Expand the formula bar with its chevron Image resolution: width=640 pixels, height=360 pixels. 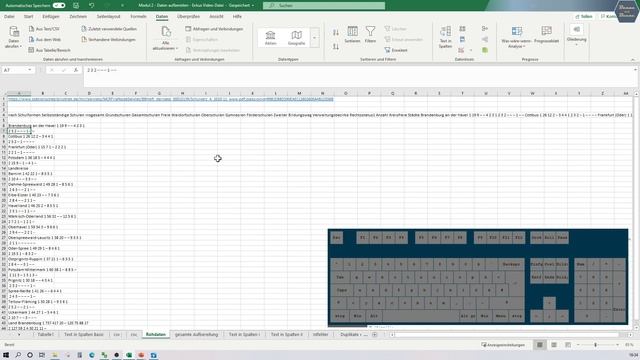[x=635, y=70]
